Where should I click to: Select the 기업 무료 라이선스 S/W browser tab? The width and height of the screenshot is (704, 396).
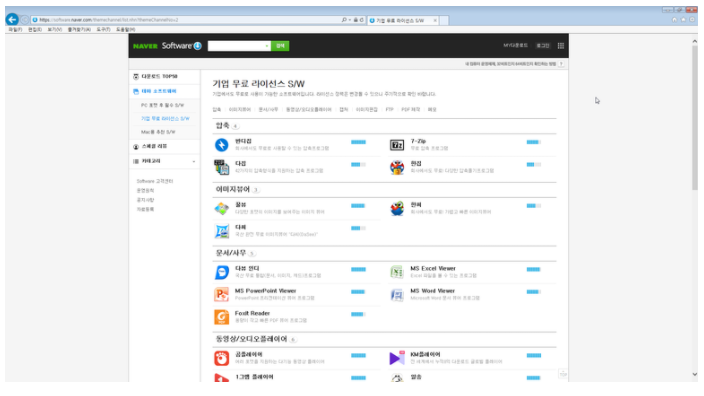tap(403, 20)
